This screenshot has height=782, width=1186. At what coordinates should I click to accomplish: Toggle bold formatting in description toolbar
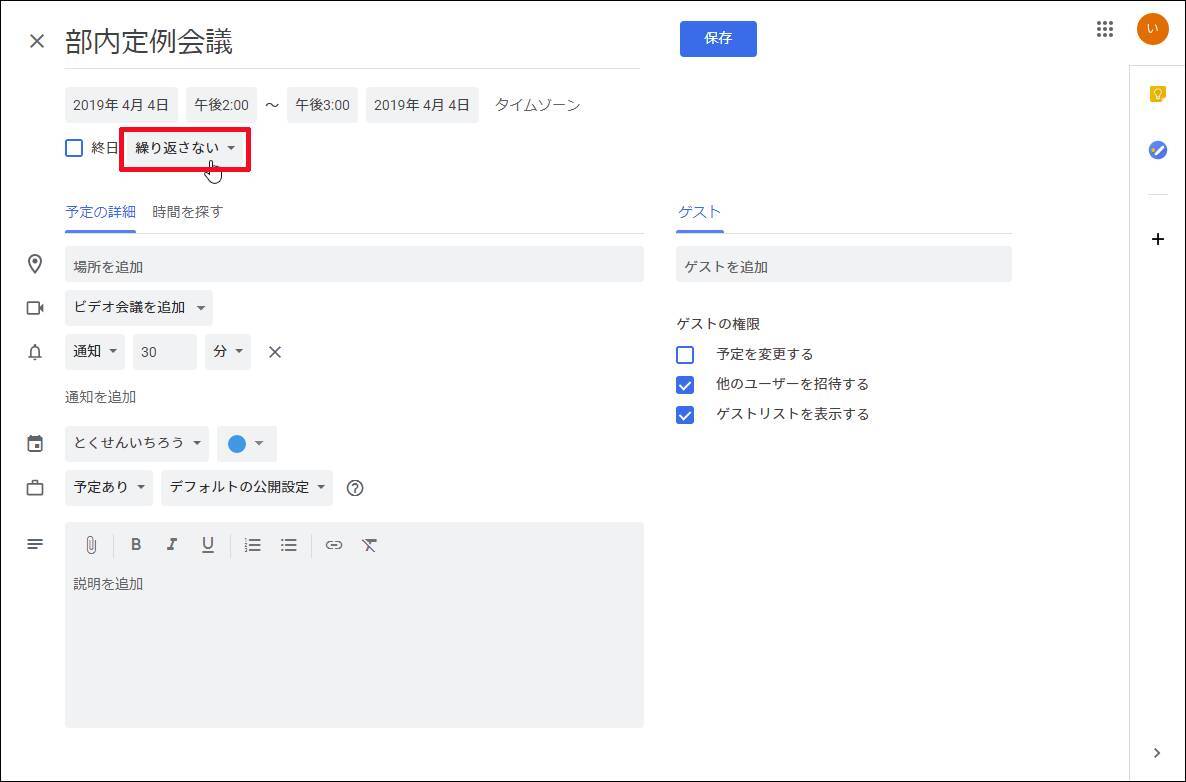tap(136, 545)
